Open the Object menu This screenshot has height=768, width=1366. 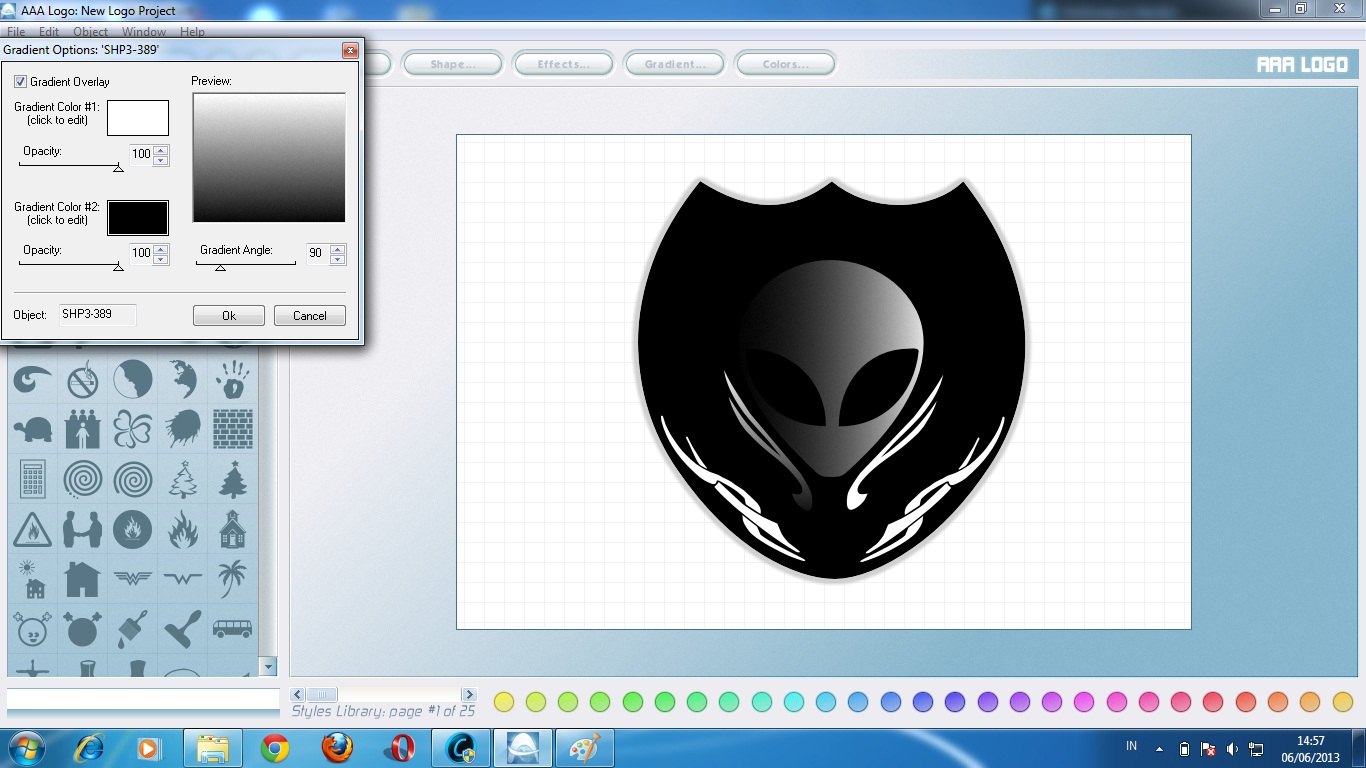91,32
